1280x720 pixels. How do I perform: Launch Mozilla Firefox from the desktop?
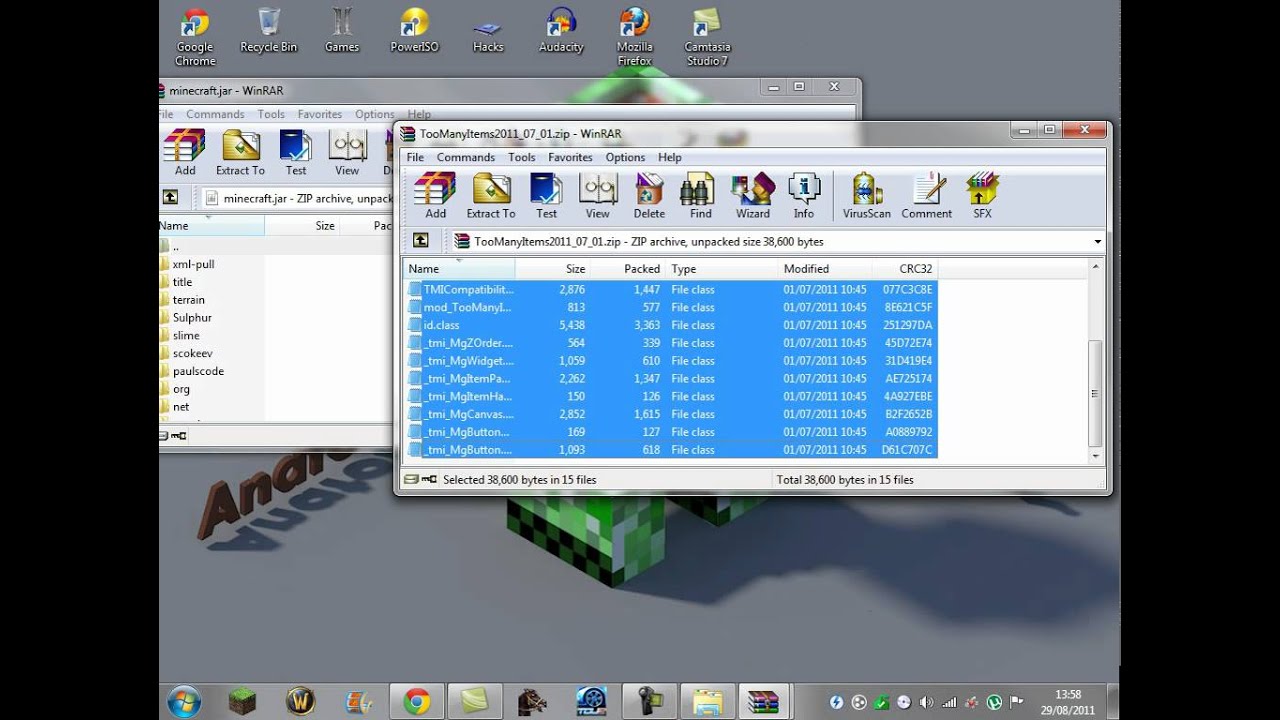pyautogui.click(x=634, y=37)
